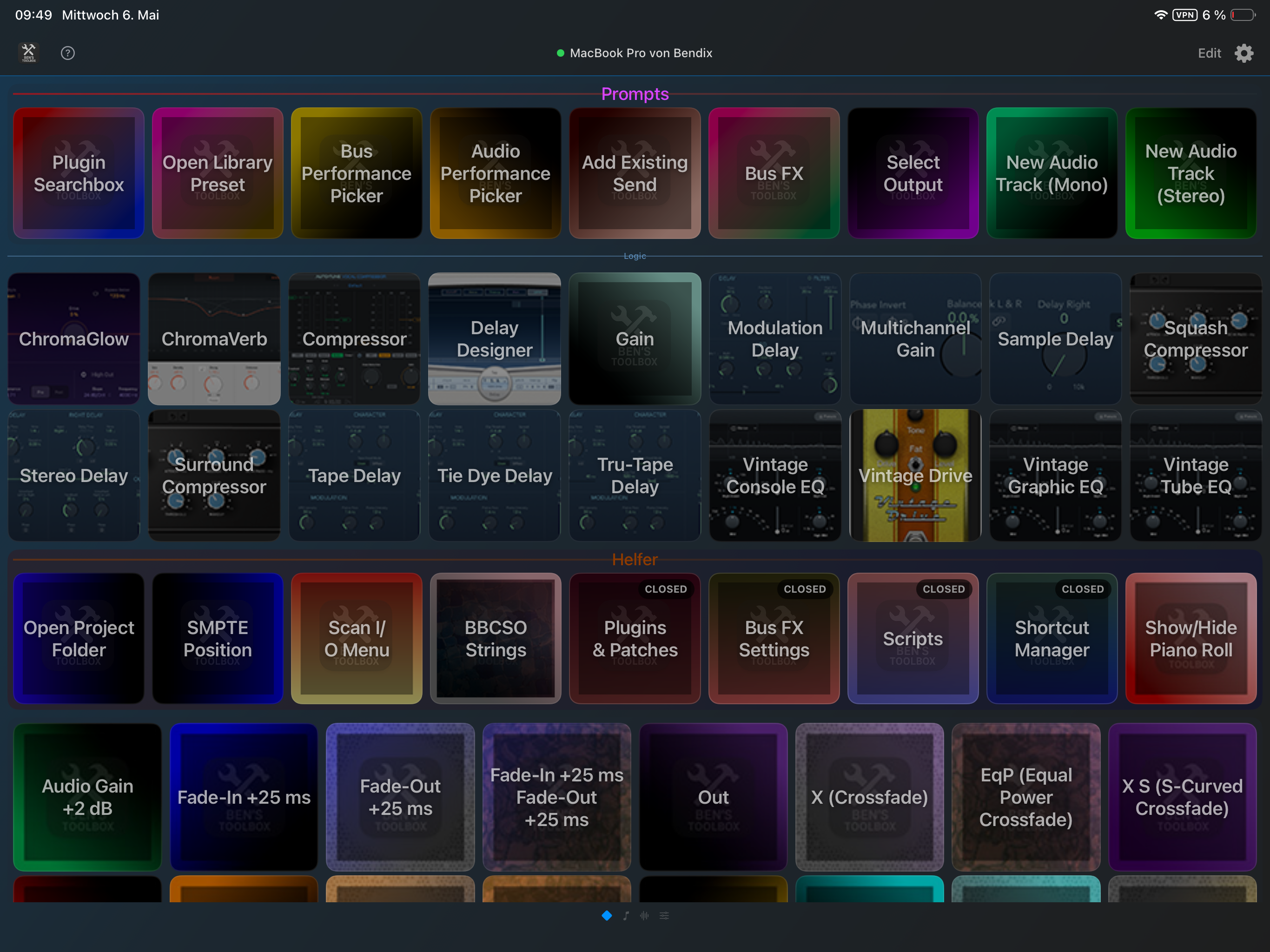Insert the Vintage Drive pedal plugin
1270x952 pixels.
pos(915,476)
